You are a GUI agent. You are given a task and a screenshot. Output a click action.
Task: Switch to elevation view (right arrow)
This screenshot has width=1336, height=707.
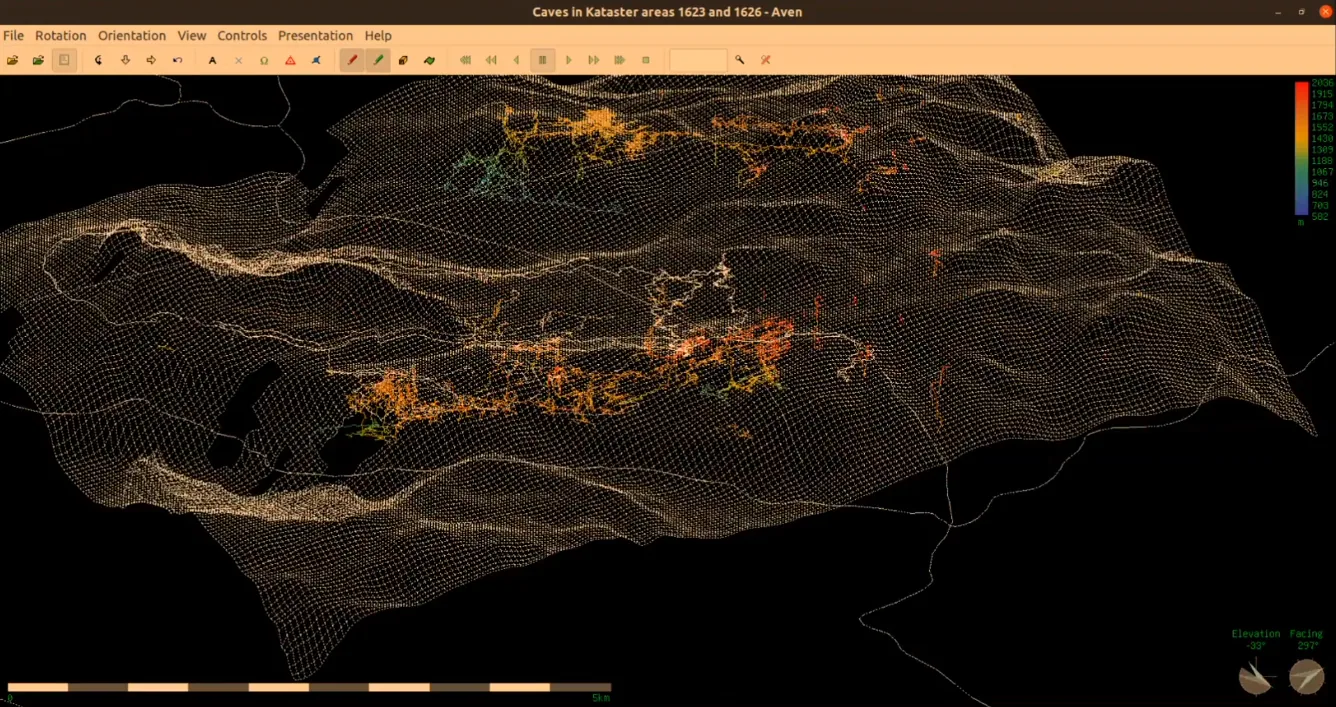pyautogui.click(x=151, y=60)
